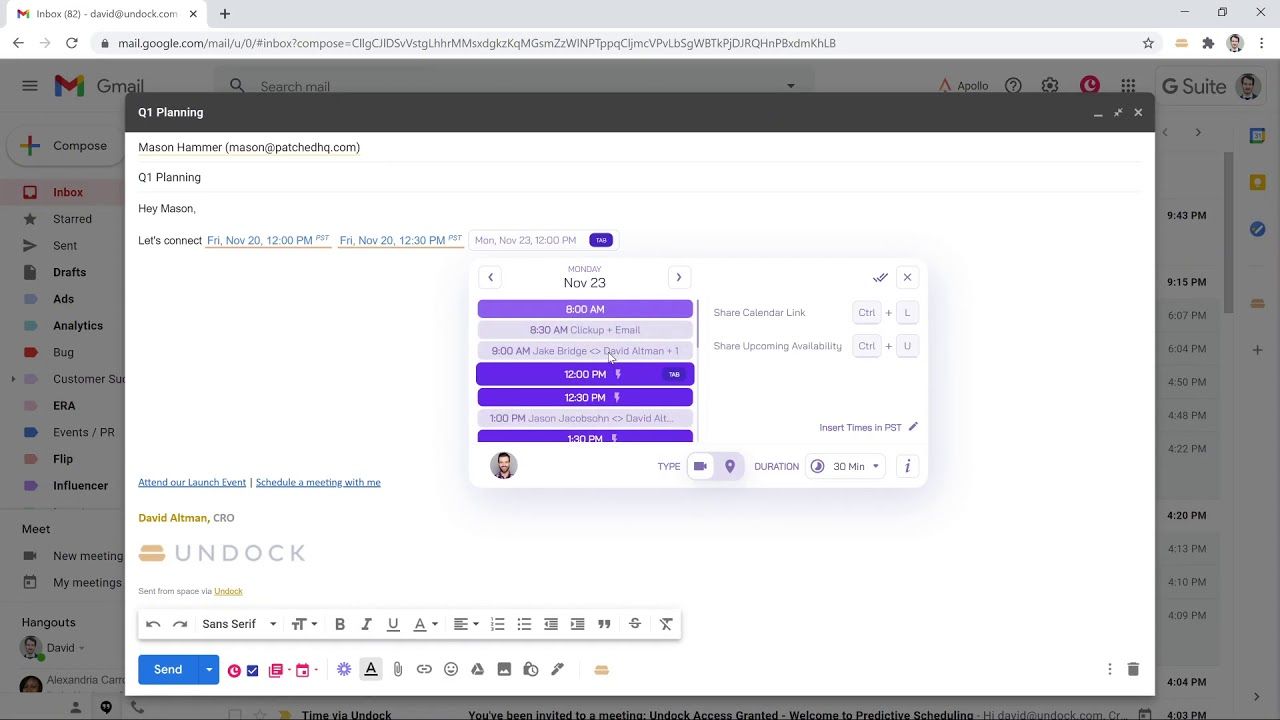Open the font size dropdown

point(304,624)
